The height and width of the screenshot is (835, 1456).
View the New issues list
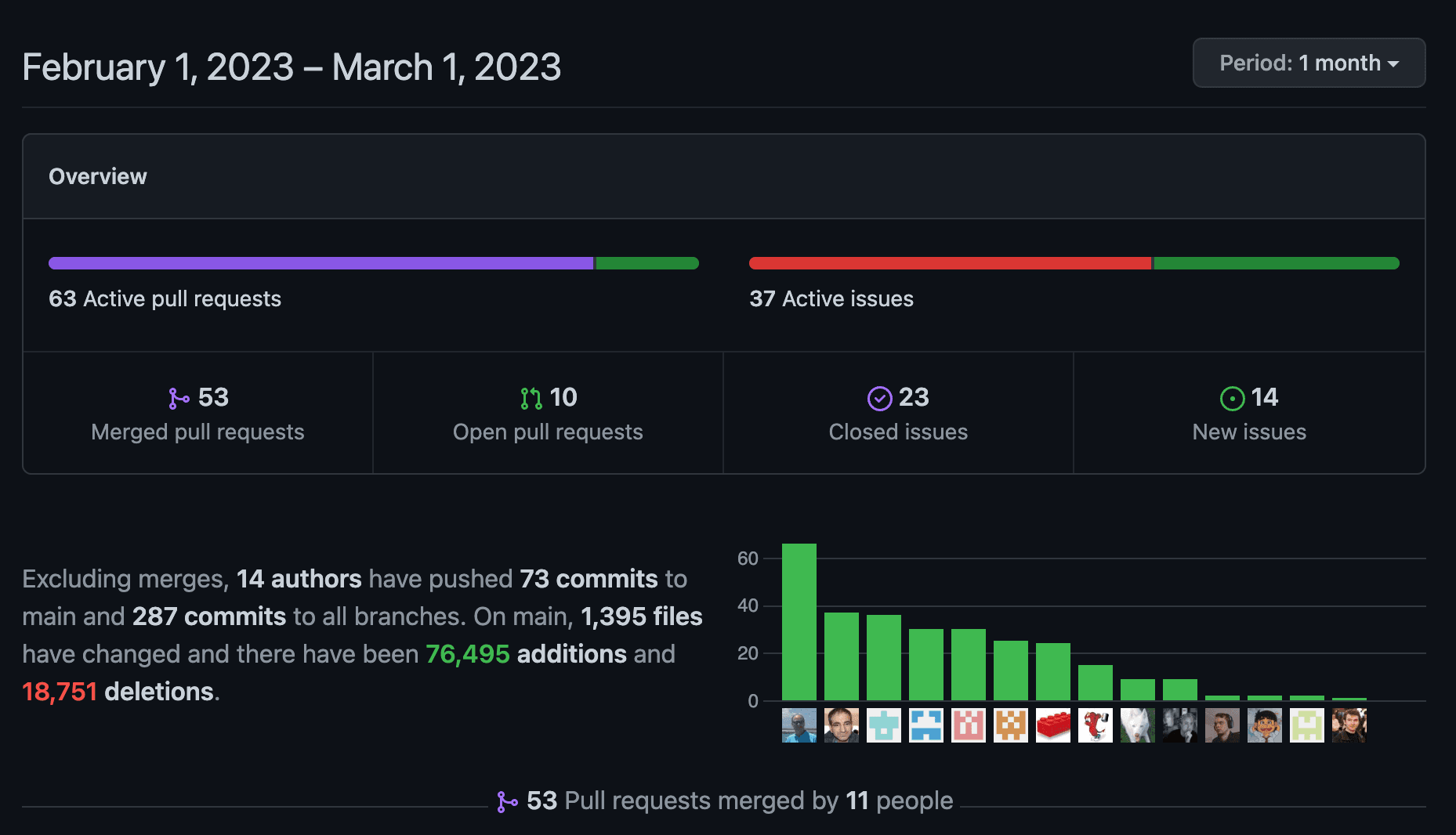pyautogui.click(x=1249, y=432)
